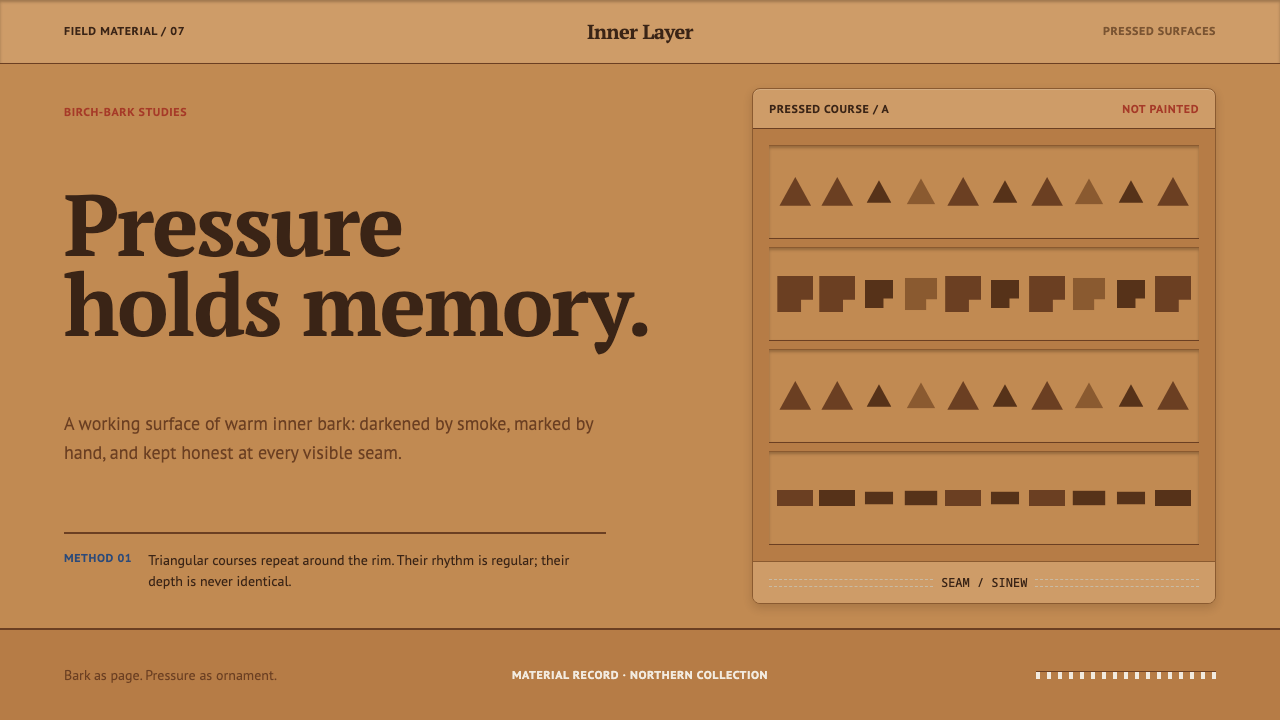This screenshot has height=720, width=1280.
Task: Click "MATERIAL RECORD · NORTHERN COLLECTION" in the footer
Action: [640, 675]
